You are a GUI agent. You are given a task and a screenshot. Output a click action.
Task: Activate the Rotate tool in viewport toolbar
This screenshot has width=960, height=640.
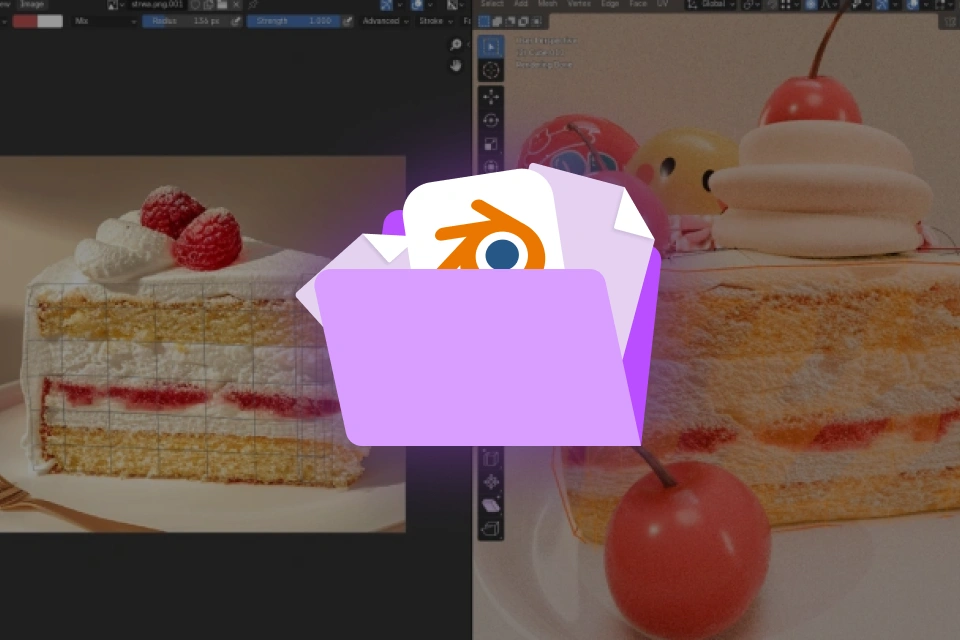490,120
